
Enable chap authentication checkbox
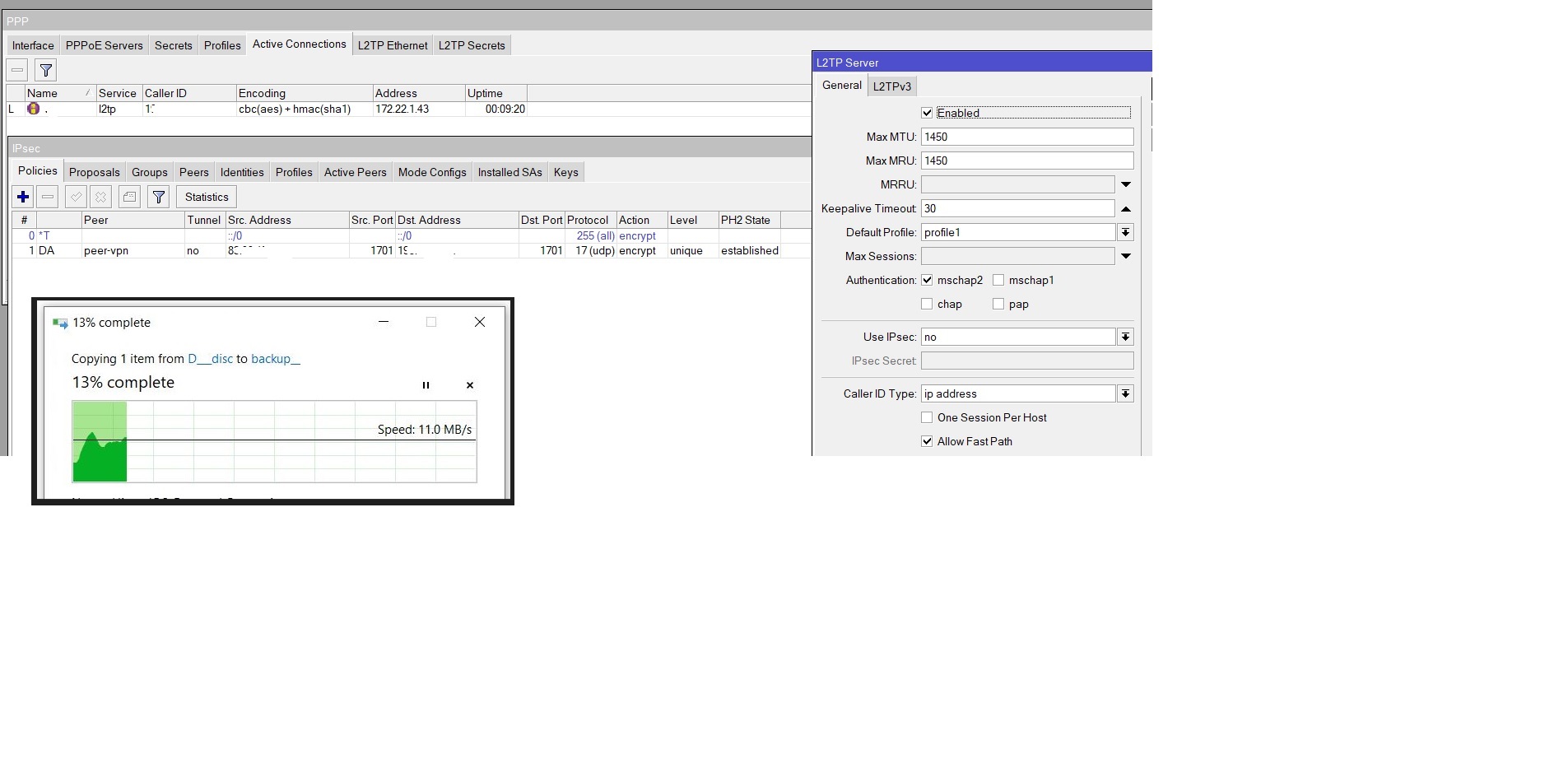[927, 304]
